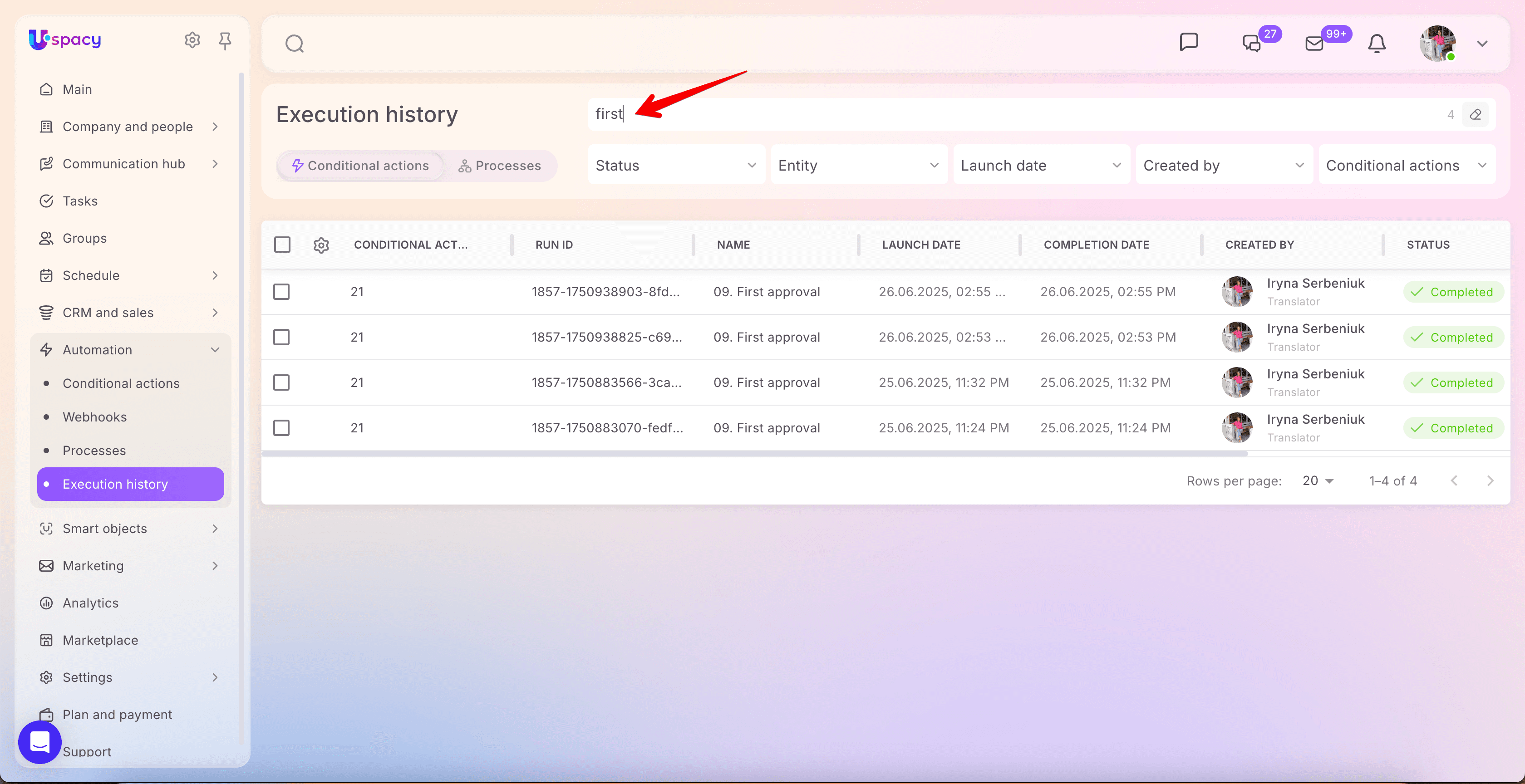The image size is (1525, 784).
Task: Toggle the select-all checkbox in table header
Action: click(282, 245)
